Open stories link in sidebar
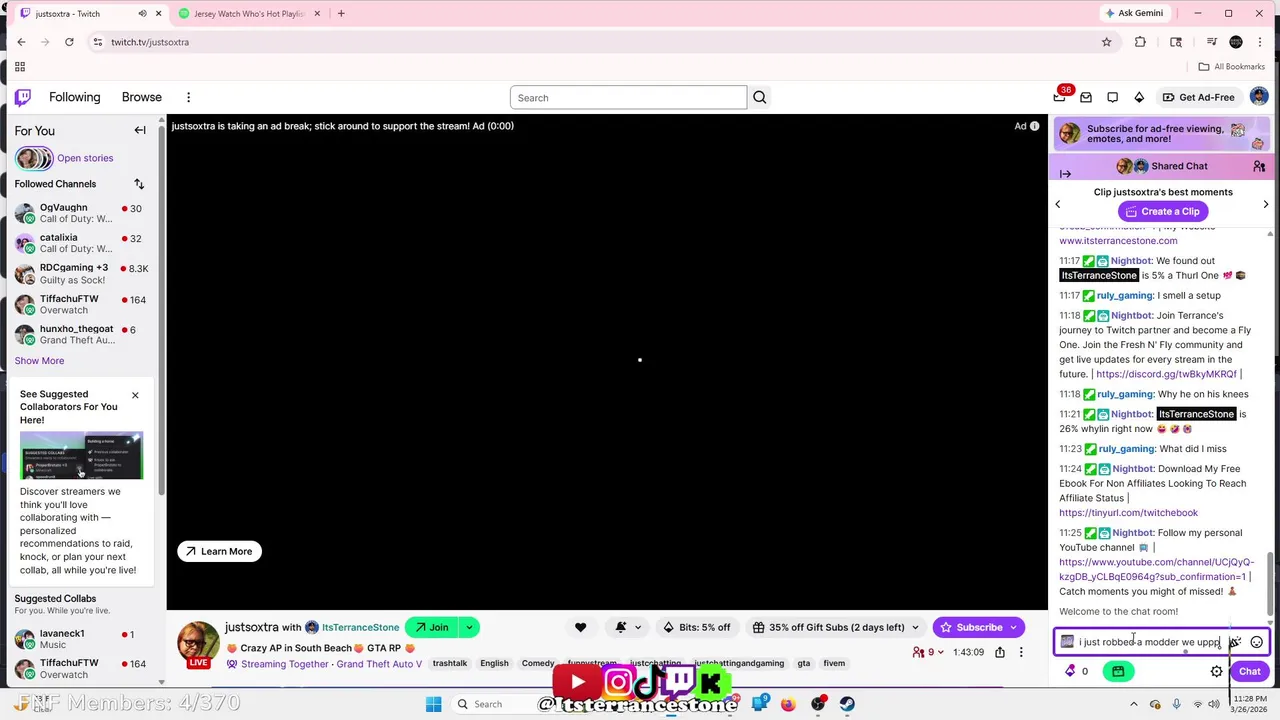The image size is (1280, 720). (85, 158)
